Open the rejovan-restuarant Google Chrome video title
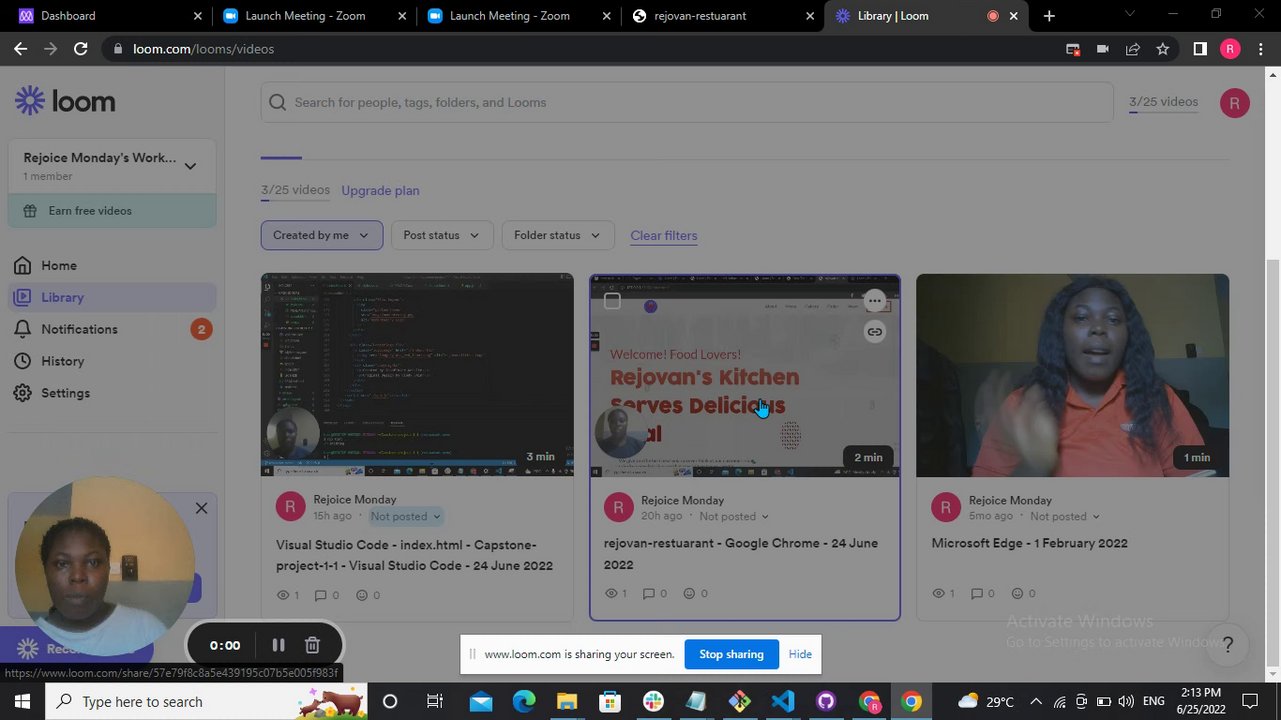The width and height of the screenshot is (1281, 720). 741,554
